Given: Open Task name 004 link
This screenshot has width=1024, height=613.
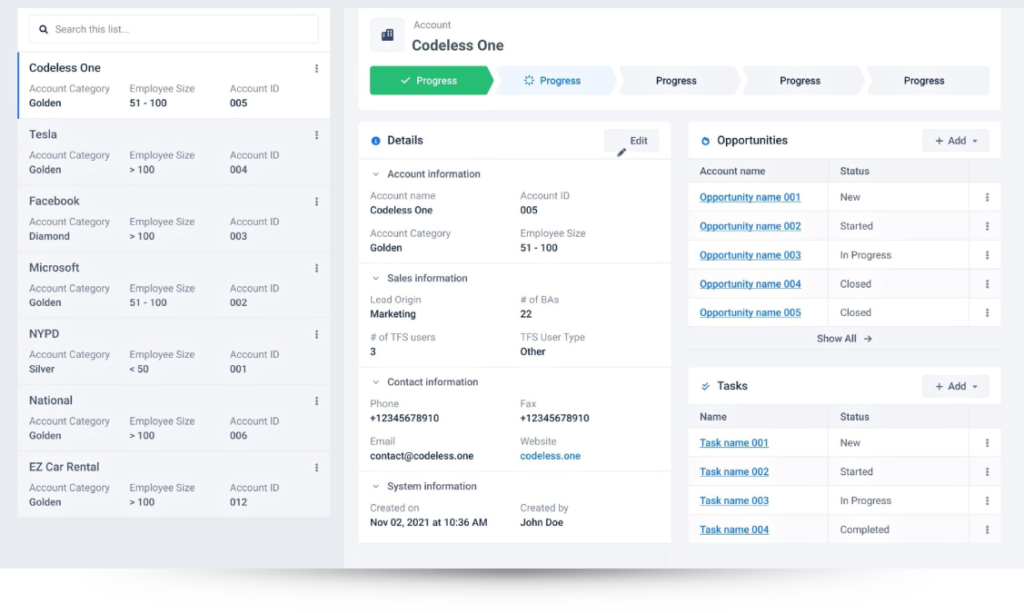Looking at the screenshot, I should coord(734,529).
